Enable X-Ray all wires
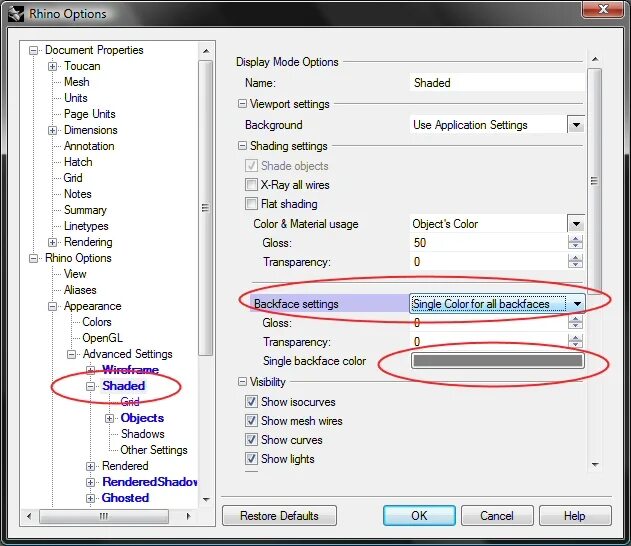 [251, 185]
